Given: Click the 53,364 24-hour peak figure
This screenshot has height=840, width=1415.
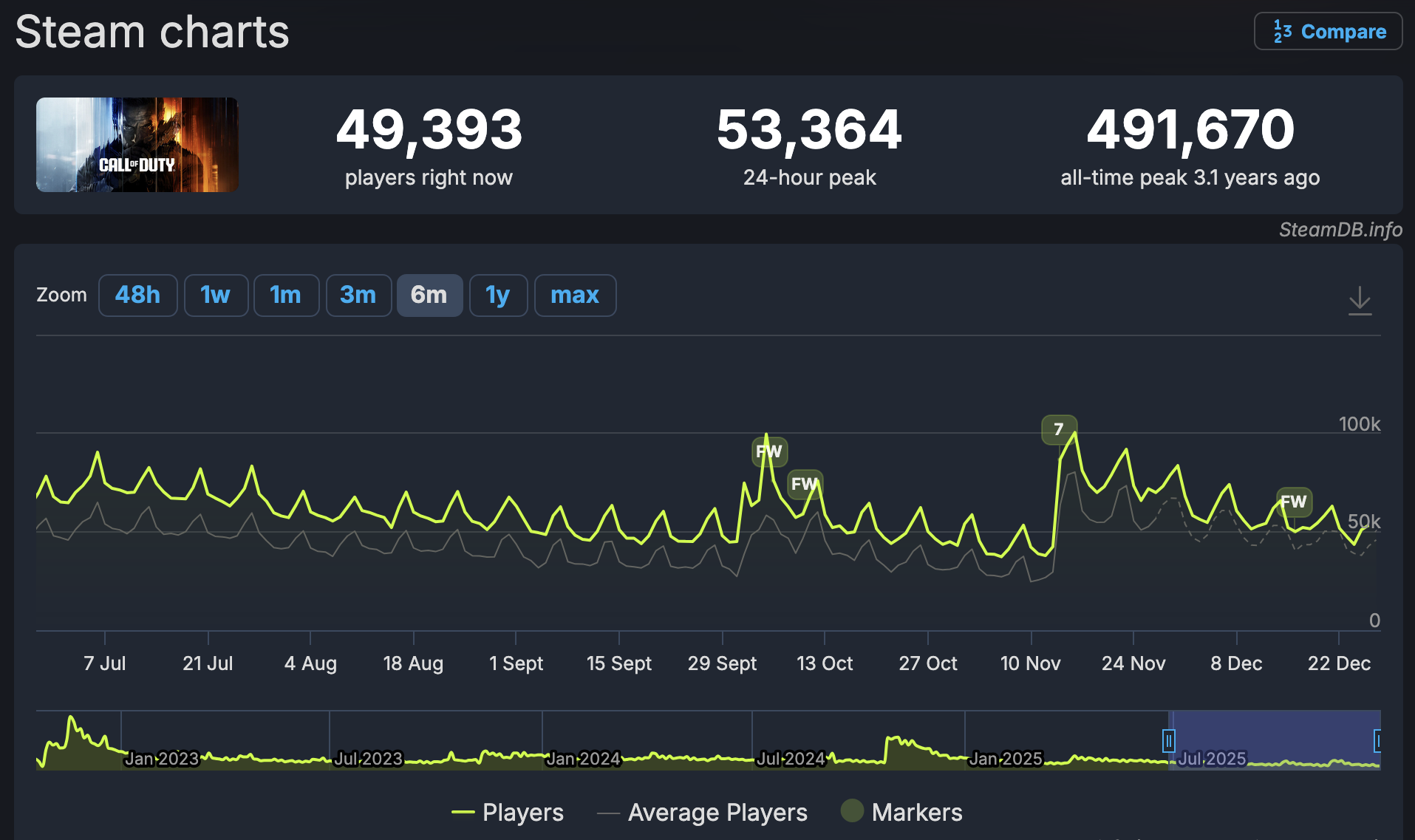Looking at the screenshot, I should pyautogui.click(x=809, y=130).
